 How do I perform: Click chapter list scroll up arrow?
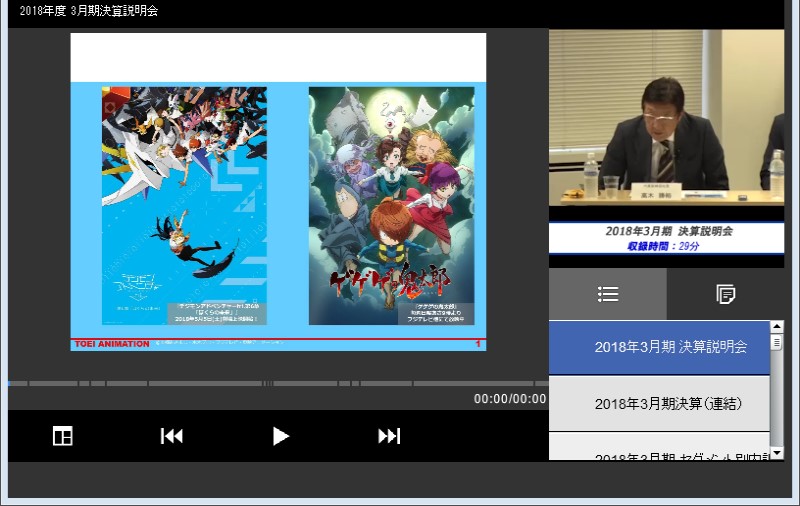tap(777, 327)
